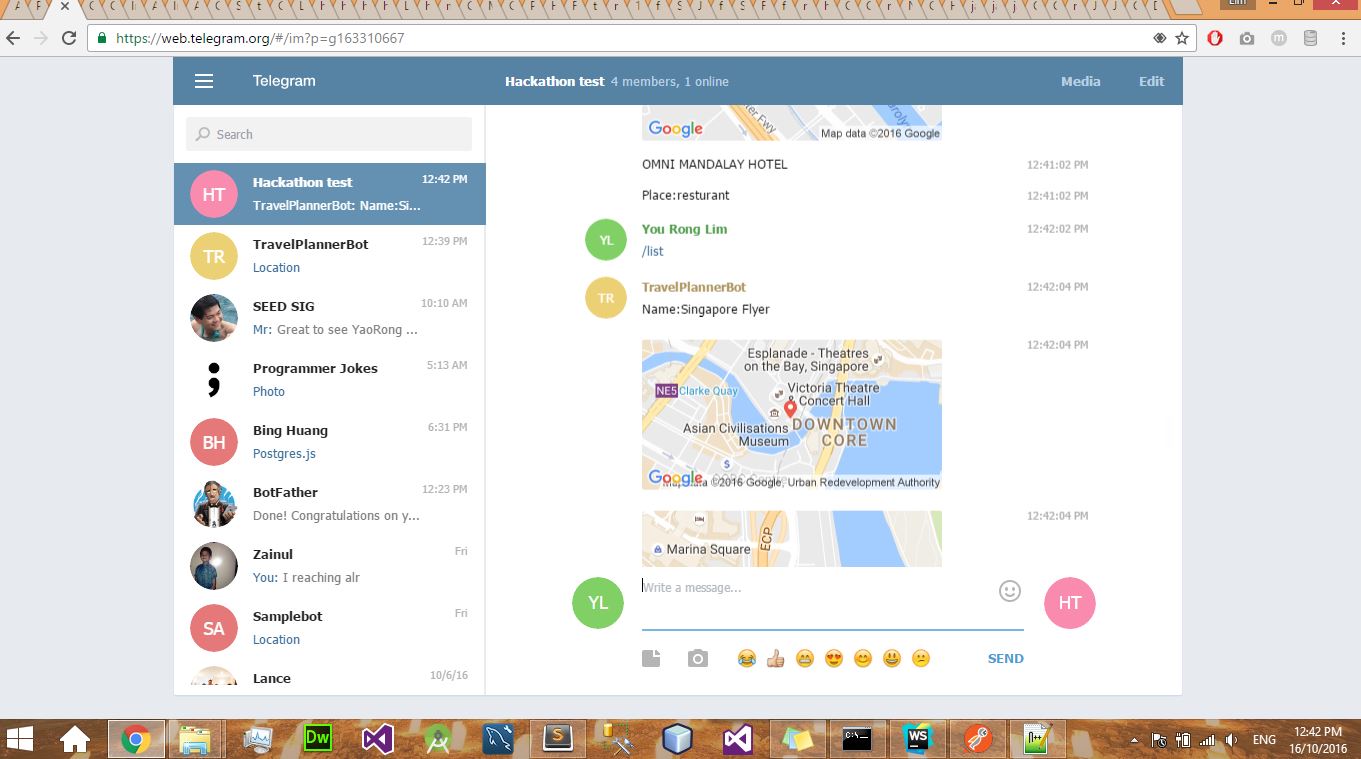Open the Samplebot chat
The height and width of the screenshot is (759, 1361).
click(x=330, y=628)
